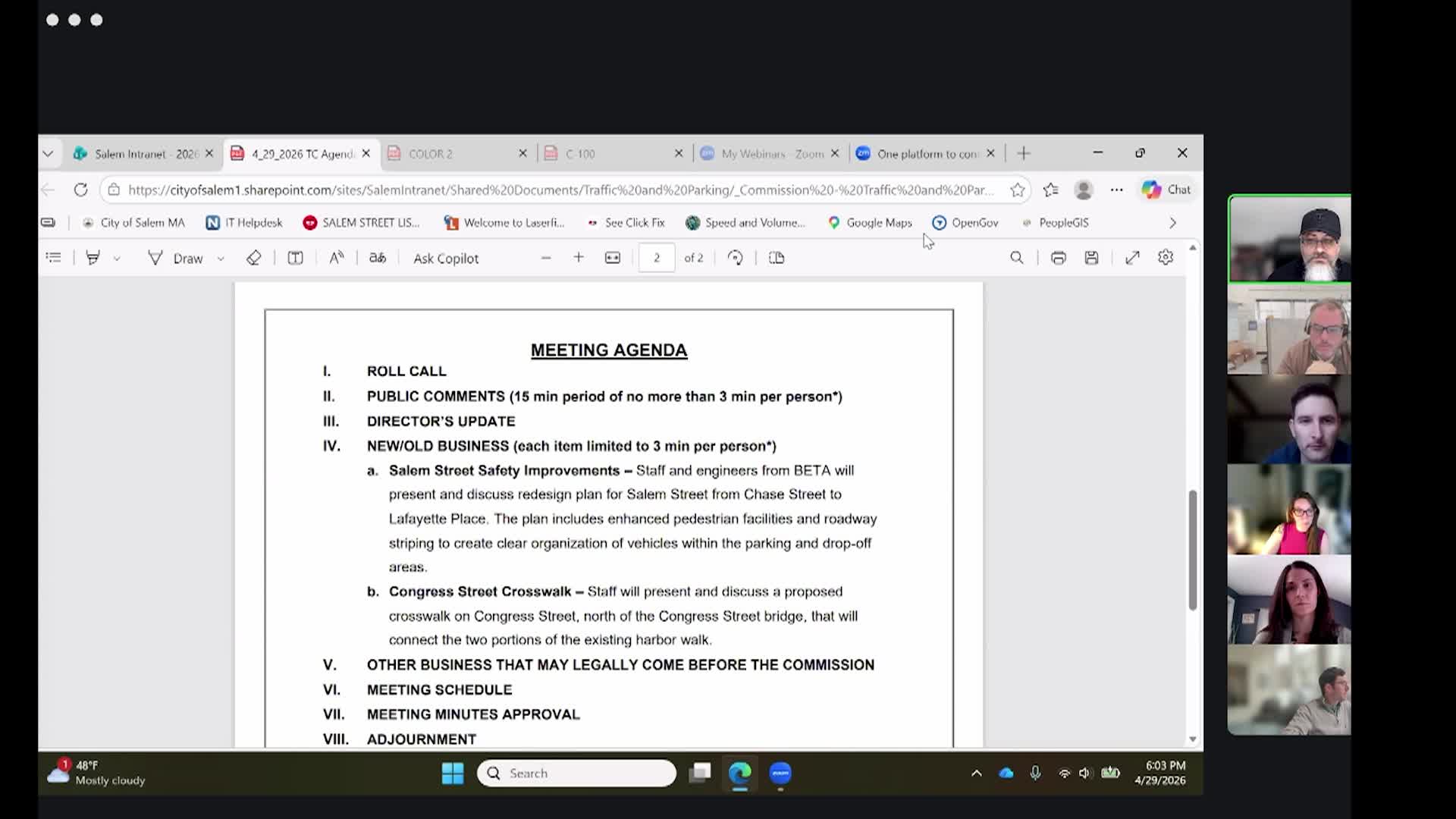This screenshot has width=1456, height=819.
Task: Toggle Page view layout
Action: [x=777, y=258]
